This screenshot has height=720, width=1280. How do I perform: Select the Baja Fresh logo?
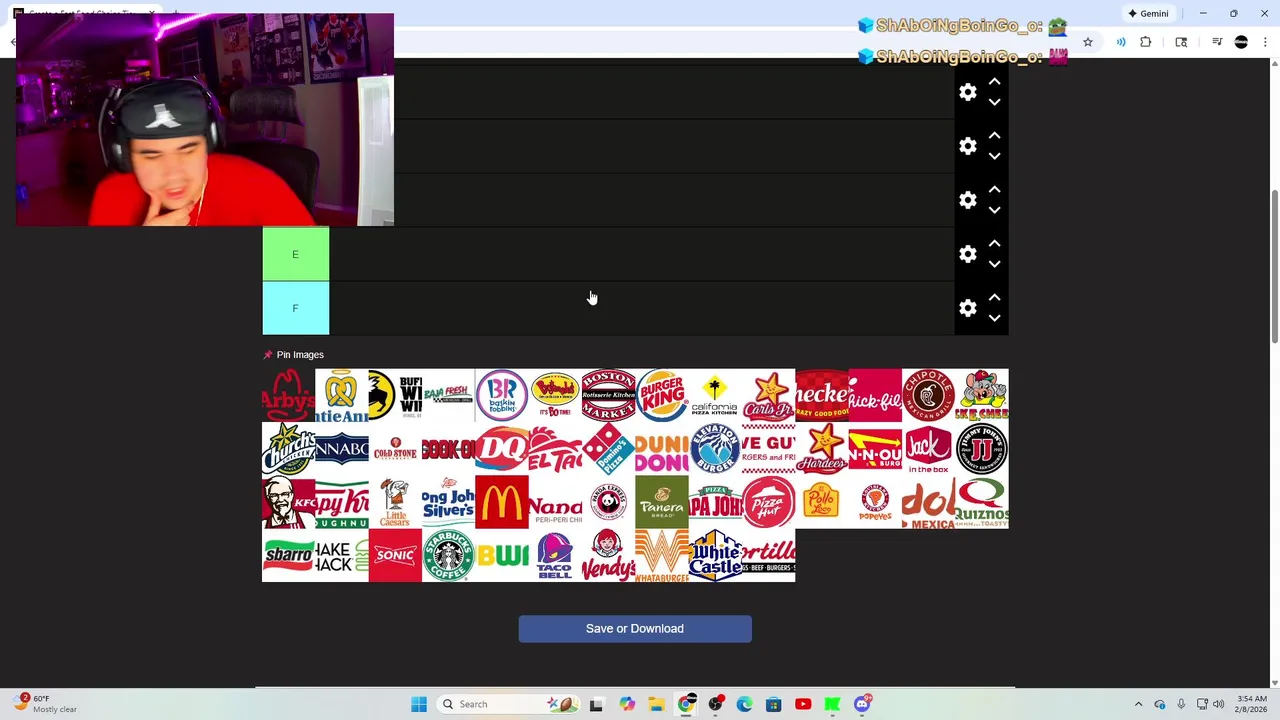pos(448,395)
